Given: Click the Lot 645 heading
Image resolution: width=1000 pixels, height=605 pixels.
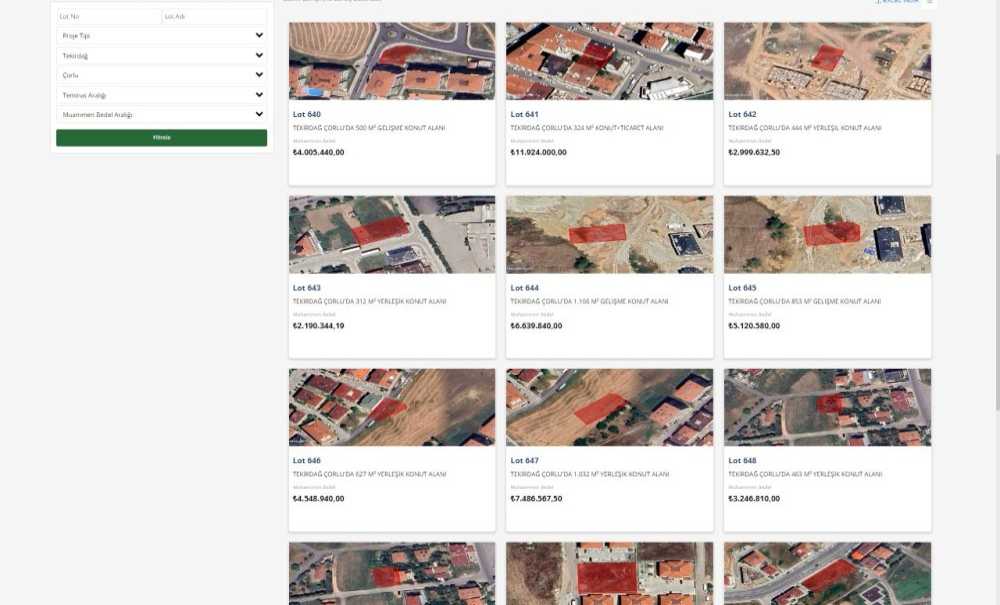Looking at the screenshot, I should click(742, 288).
